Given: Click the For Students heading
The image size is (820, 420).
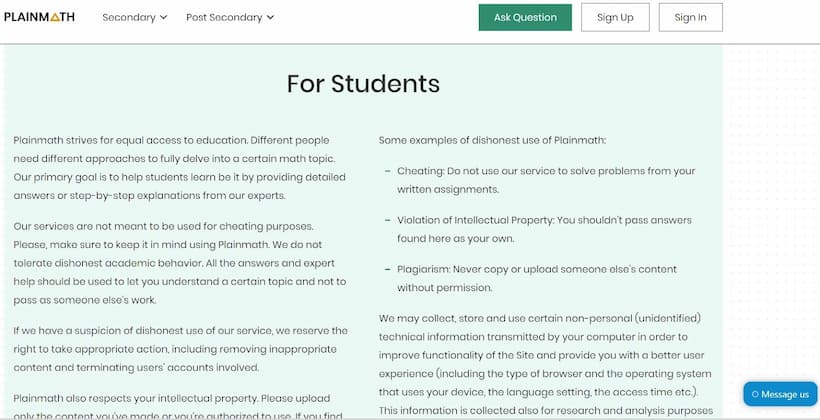Looking at the screenshot, I should pyautogui.click(x=363, y=84).
